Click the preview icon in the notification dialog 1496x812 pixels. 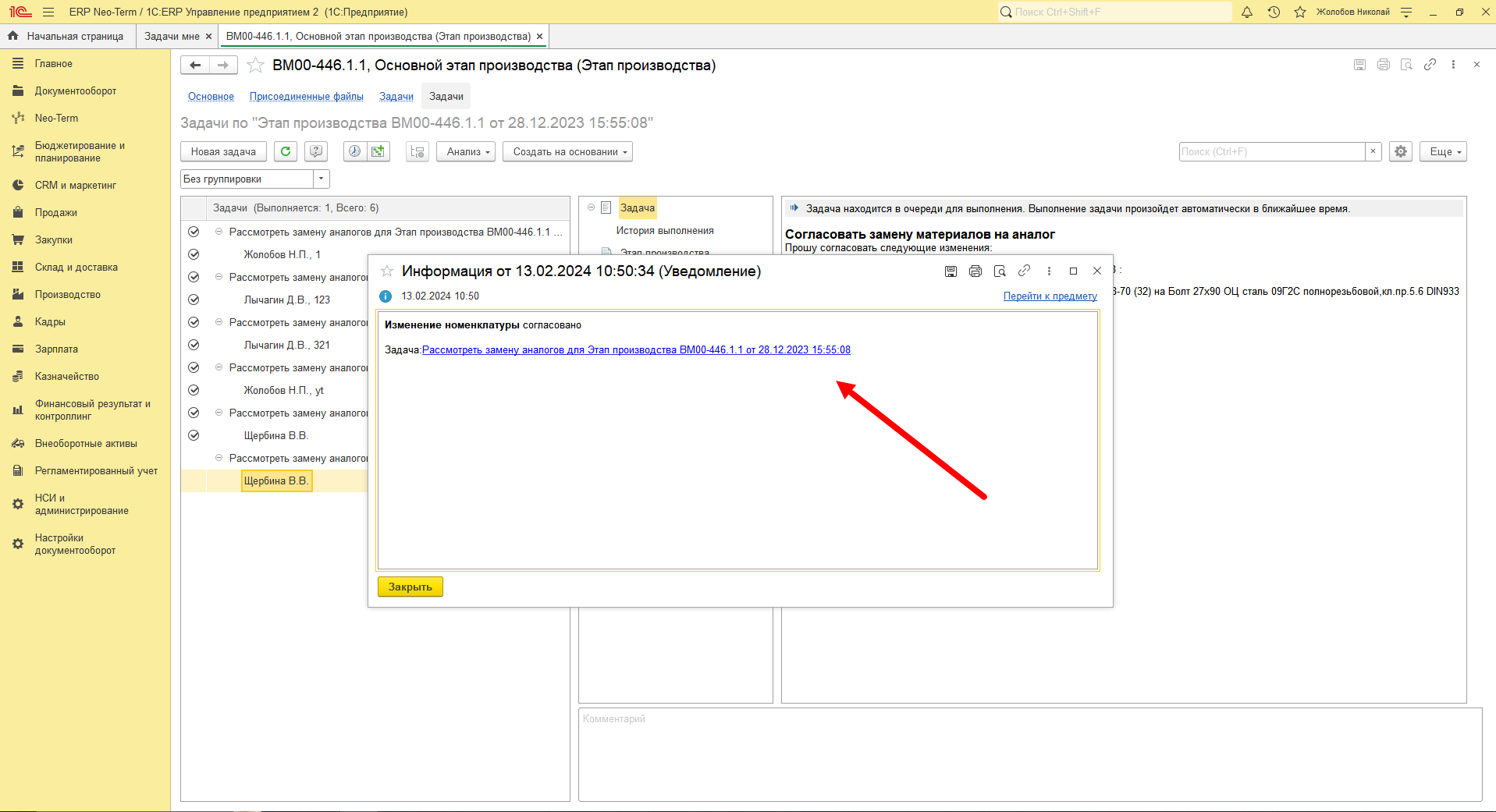(x=1000, y=271)
